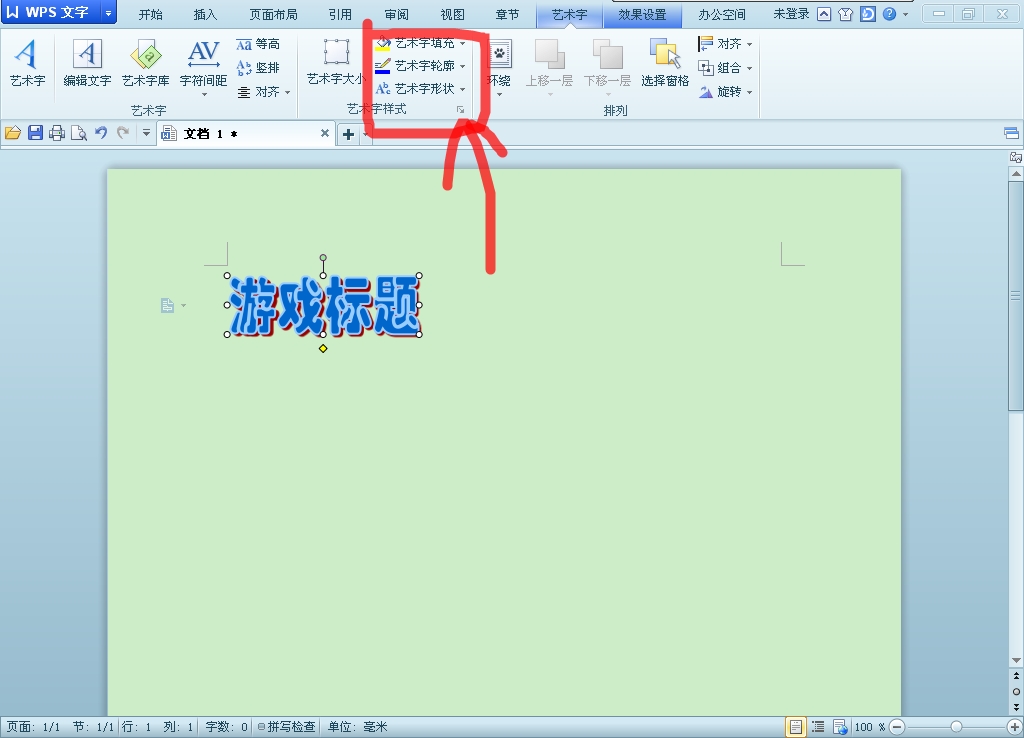This screenshot has width=1024, height=738.
Task: Click the blue refresh-style icon near help
Action: pyautogui.click(x=867, y=14)
